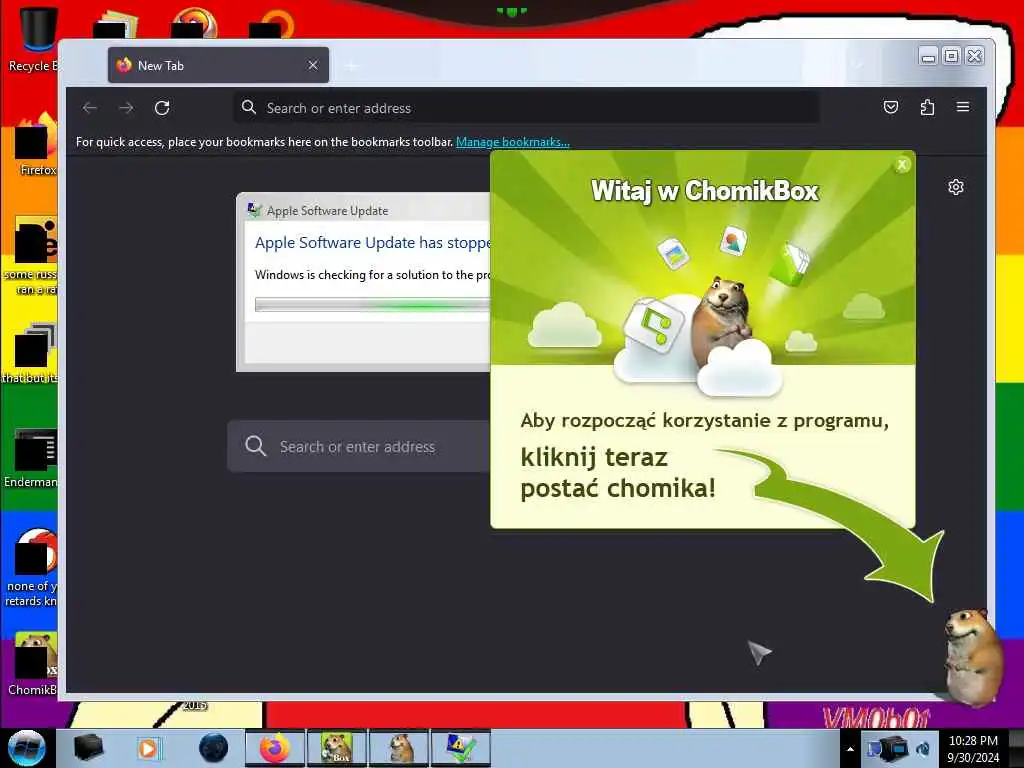This screenshot has width=1024, height=768.
Task: Click 'Apple Software Update has stopped' heading
Action: click(372, 243)
